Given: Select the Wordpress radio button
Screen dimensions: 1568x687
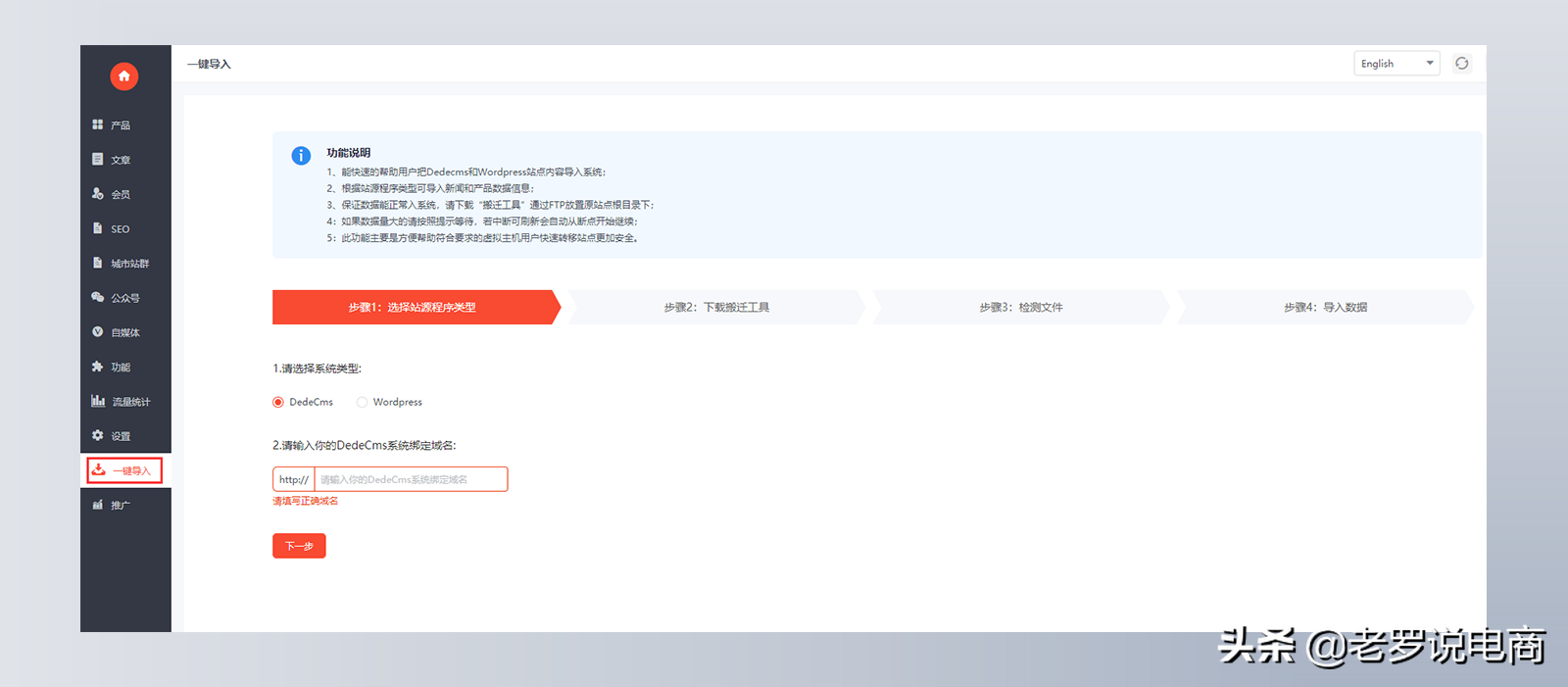Looking at the screenshot, I should tap(362, 402).
